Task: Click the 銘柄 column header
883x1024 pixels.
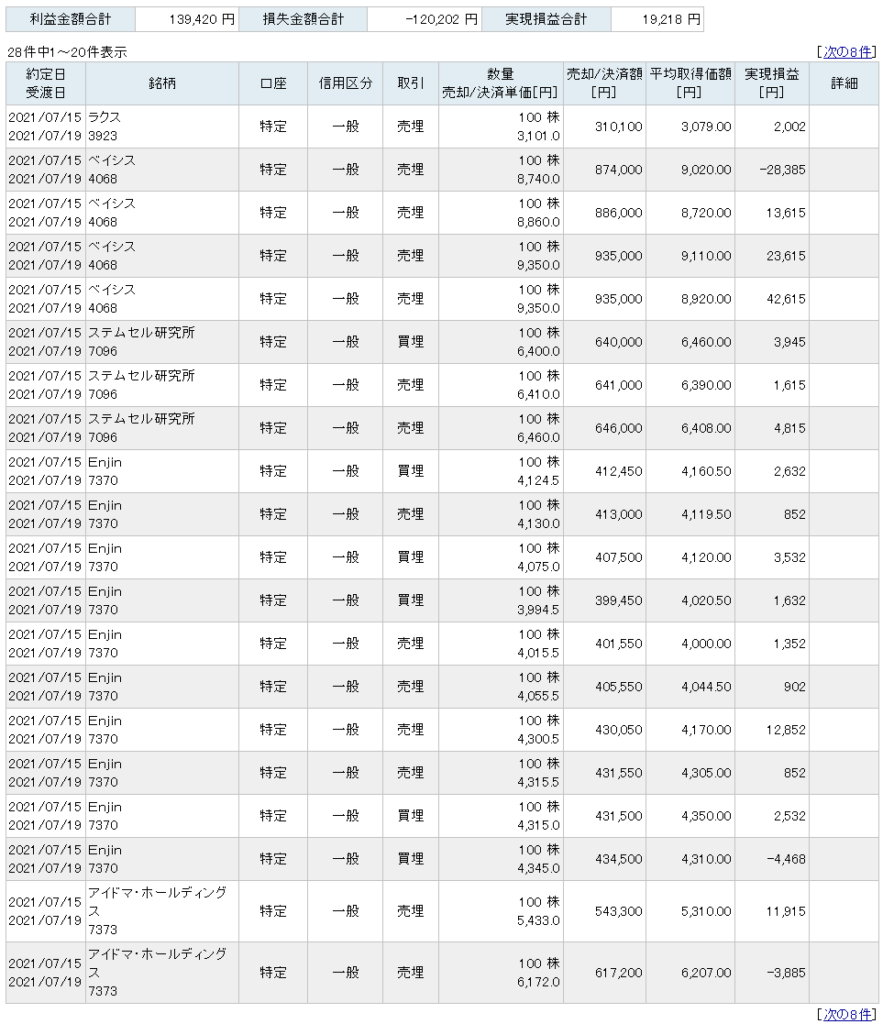Action: [162, 84]
